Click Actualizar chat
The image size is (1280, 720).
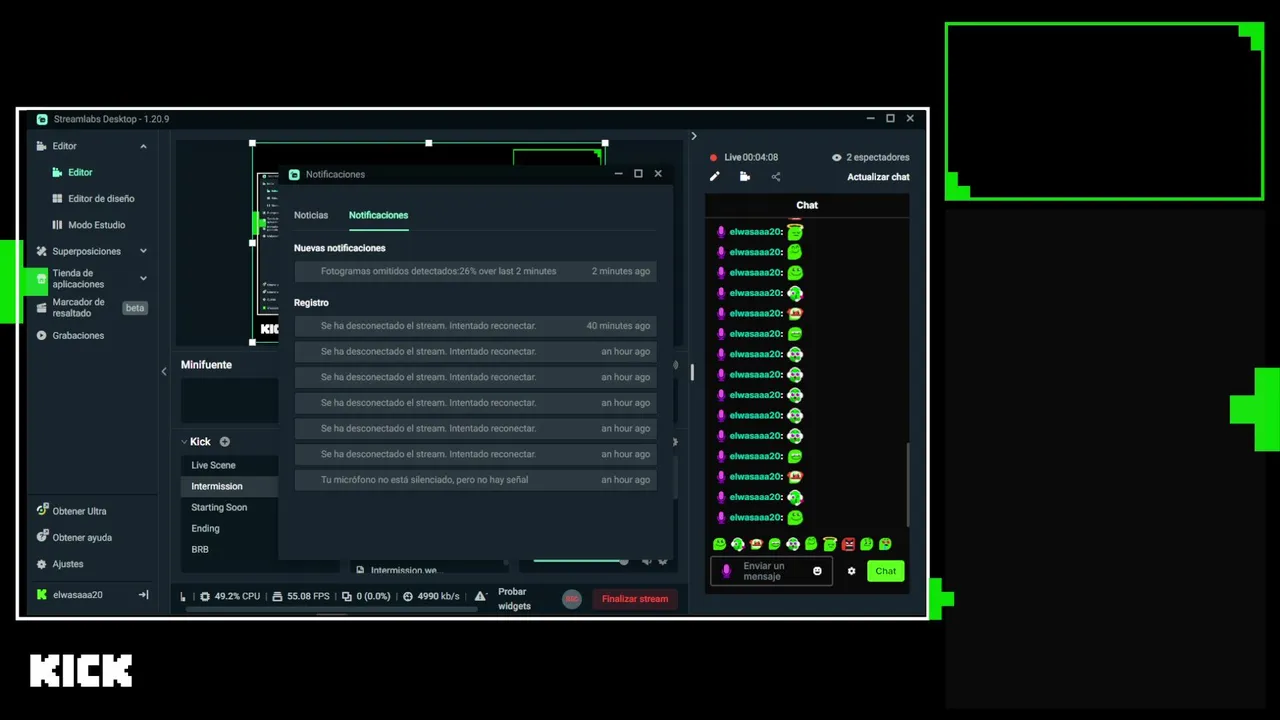(878, 177)
